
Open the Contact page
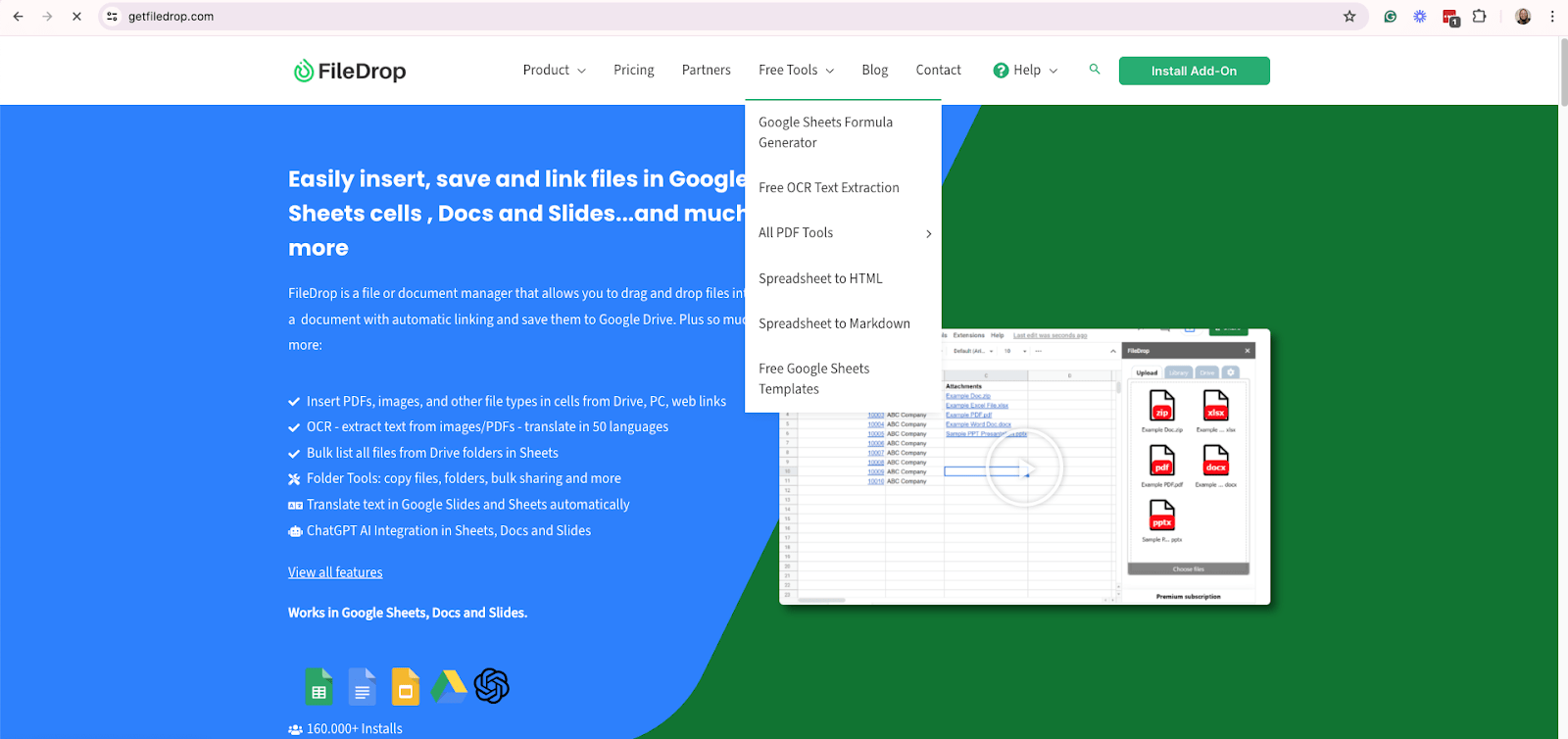[x=939, y=70]
